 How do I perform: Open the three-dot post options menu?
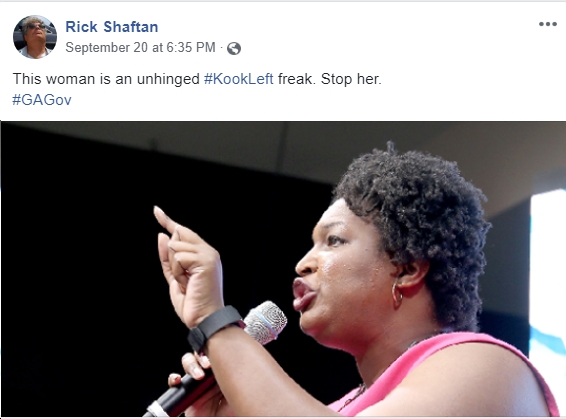pos(548,24)
